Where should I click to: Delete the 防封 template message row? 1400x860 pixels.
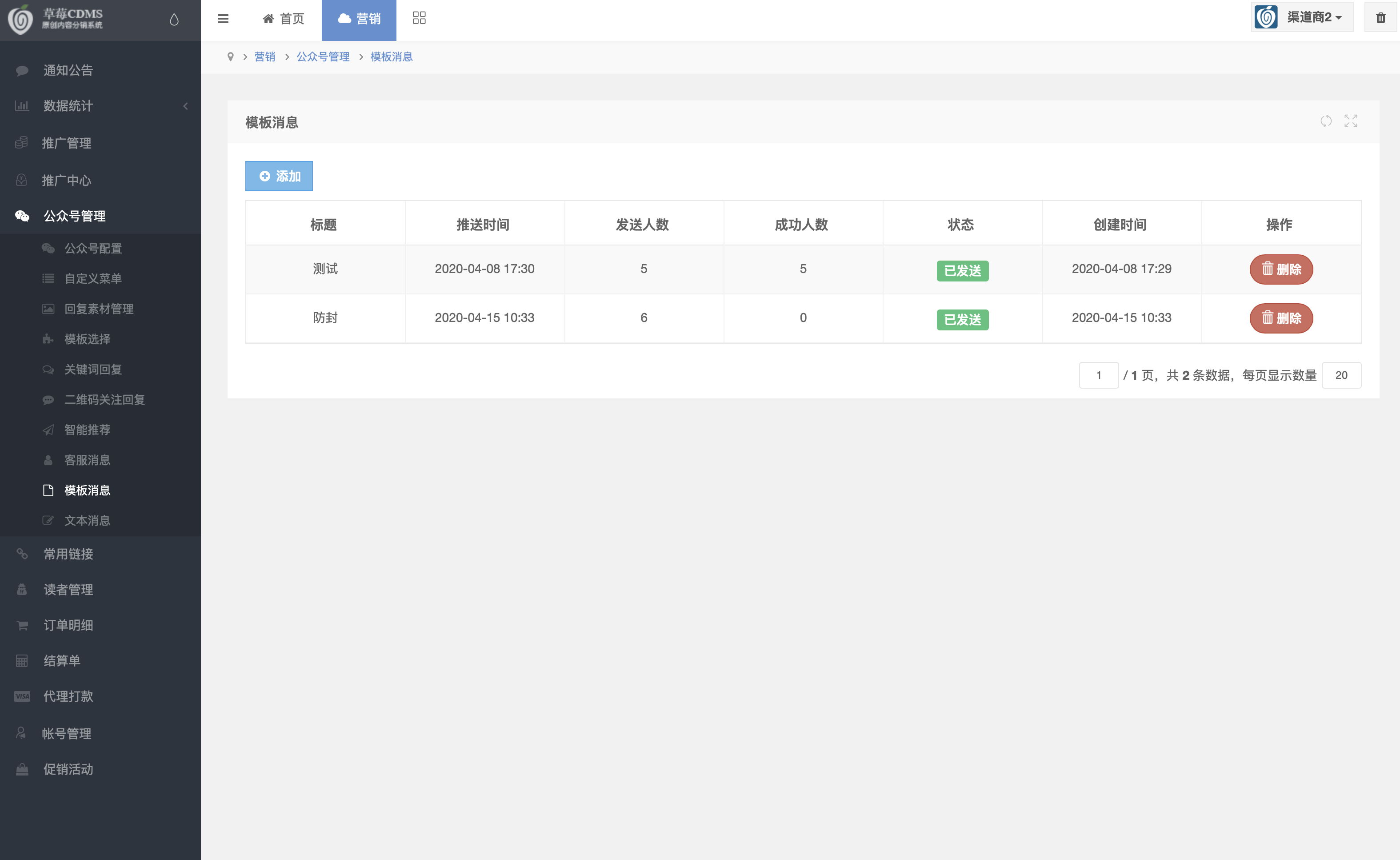click(1281, 318)
